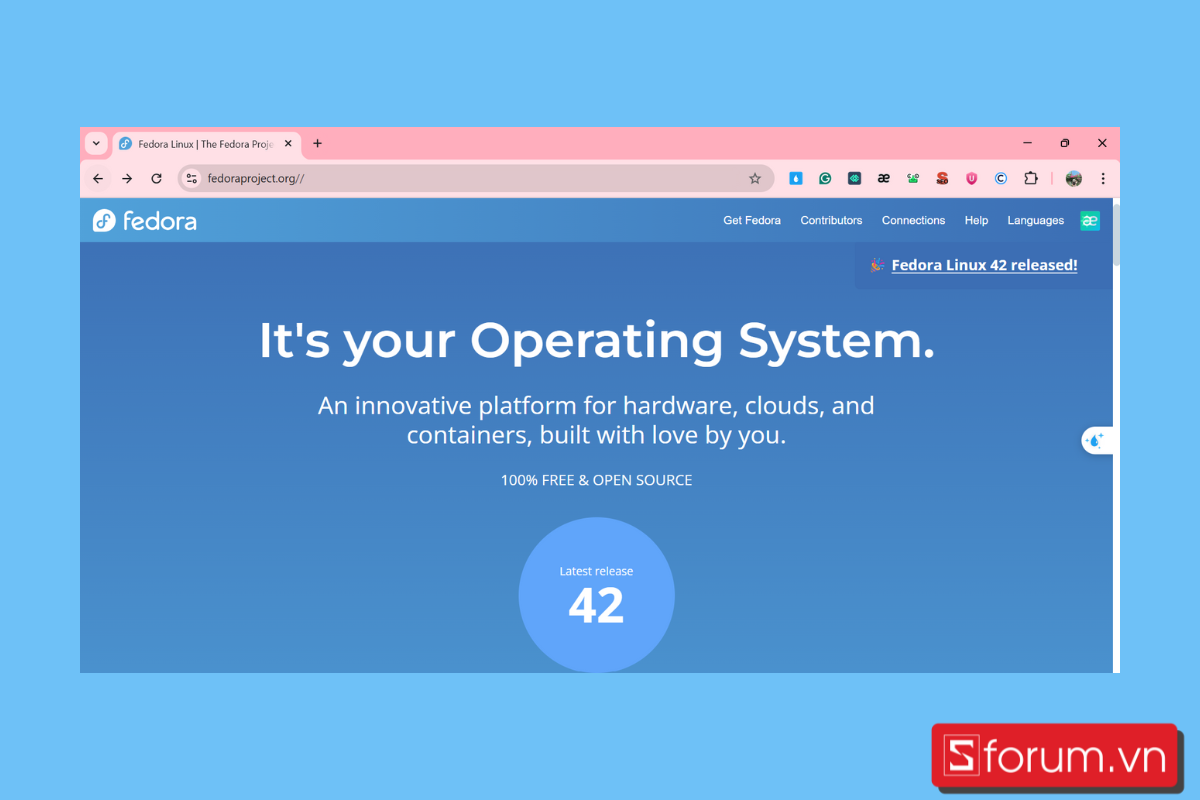Open the Extensions puzzle piece menu
Screen dimensions: 1200x800
1030,178
